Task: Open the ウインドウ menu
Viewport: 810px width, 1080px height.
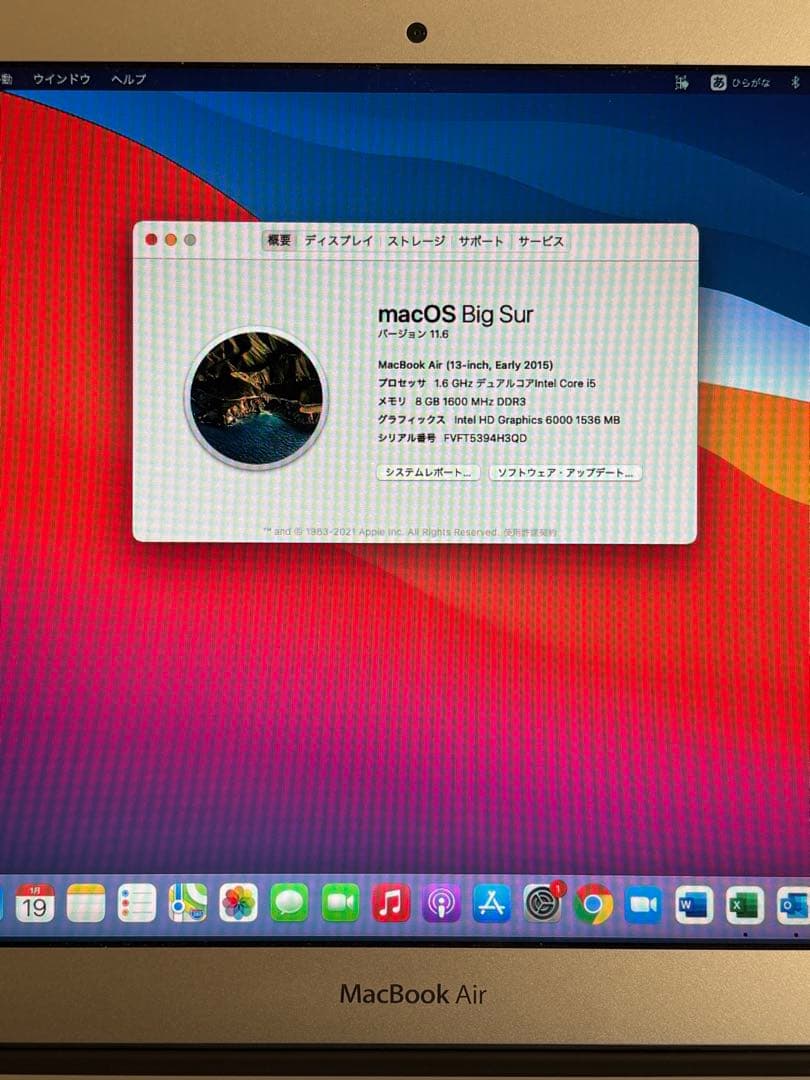Action: (x=62, y=79)
